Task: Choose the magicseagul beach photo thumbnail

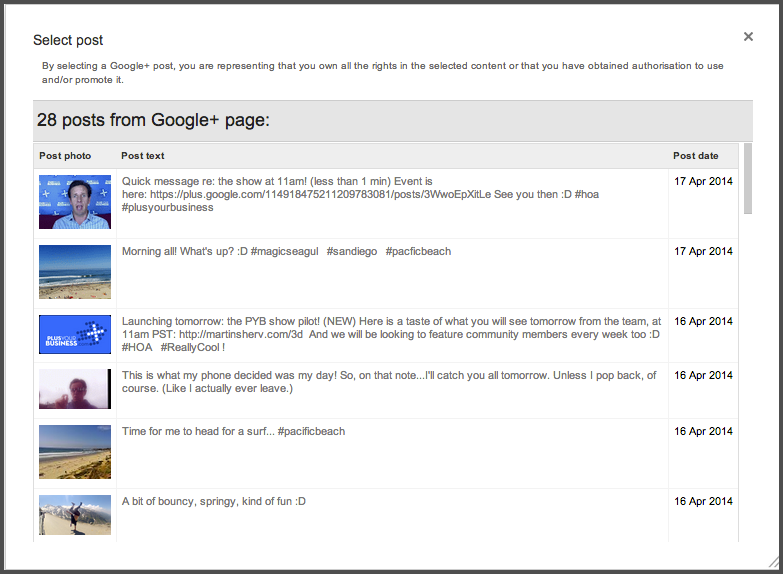Action: [75, 272]
